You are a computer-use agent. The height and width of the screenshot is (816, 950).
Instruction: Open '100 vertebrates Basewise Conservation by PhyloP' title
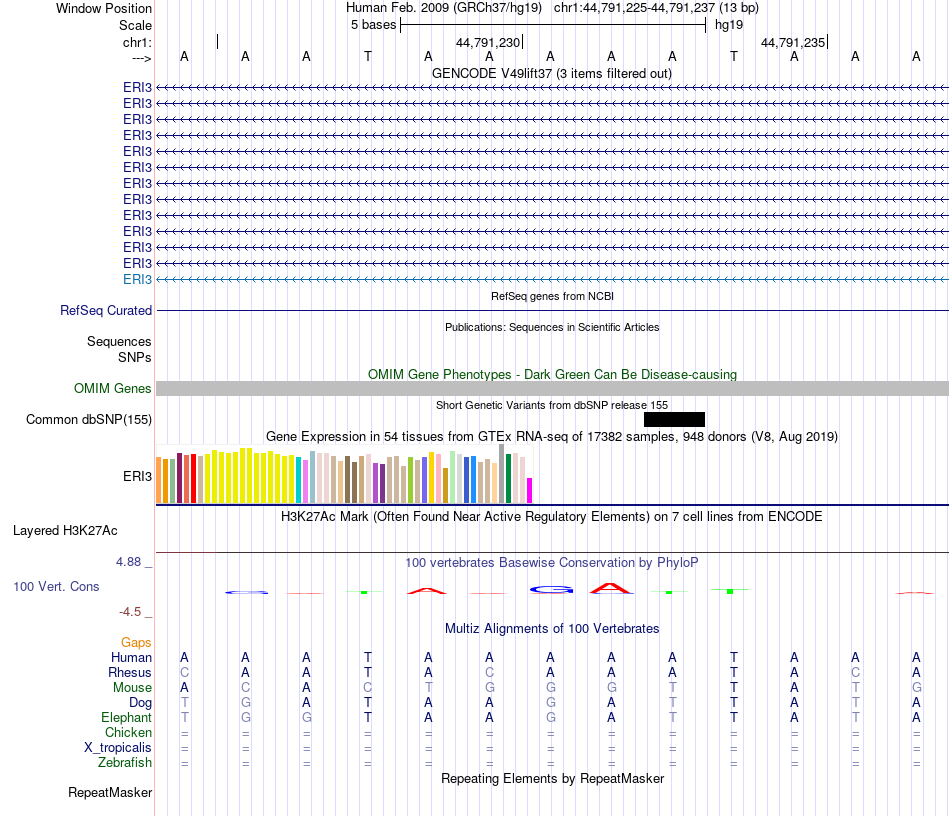tap(552, 562)
